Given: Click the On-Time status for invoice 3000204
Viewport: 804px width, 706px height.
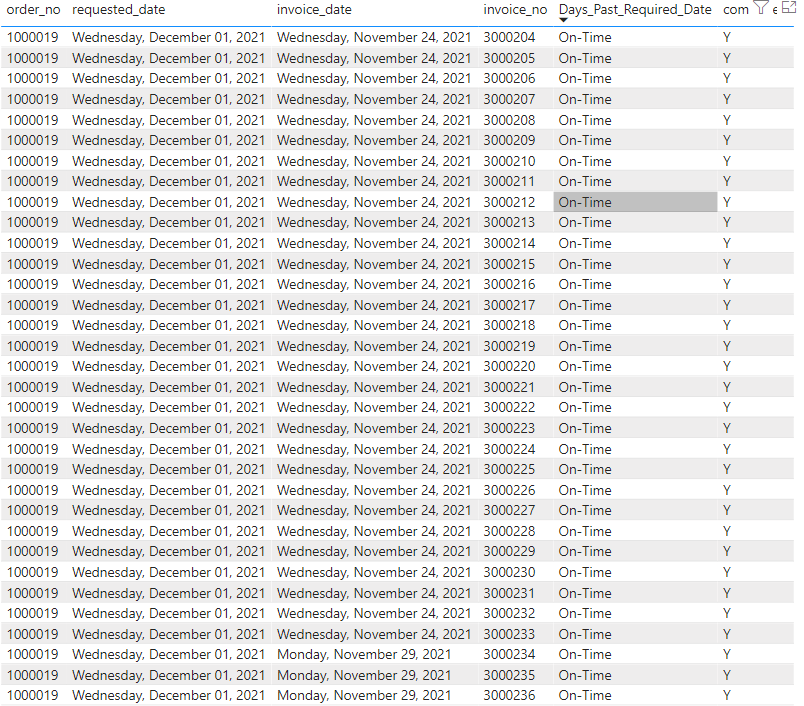Looking at the screenshot, I should (585, 37).
